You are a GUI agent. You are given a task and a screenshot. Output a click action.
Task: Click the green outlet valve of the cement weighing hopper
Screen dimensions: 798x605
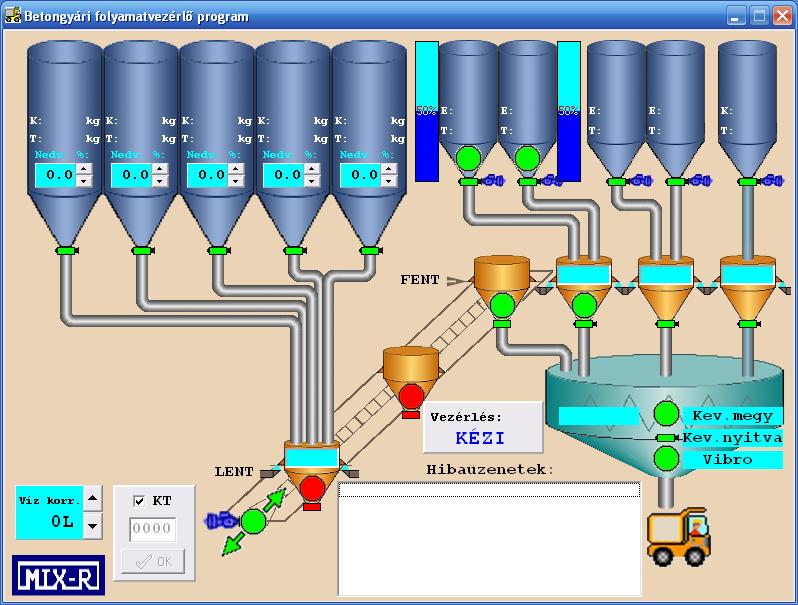(585, 324)
